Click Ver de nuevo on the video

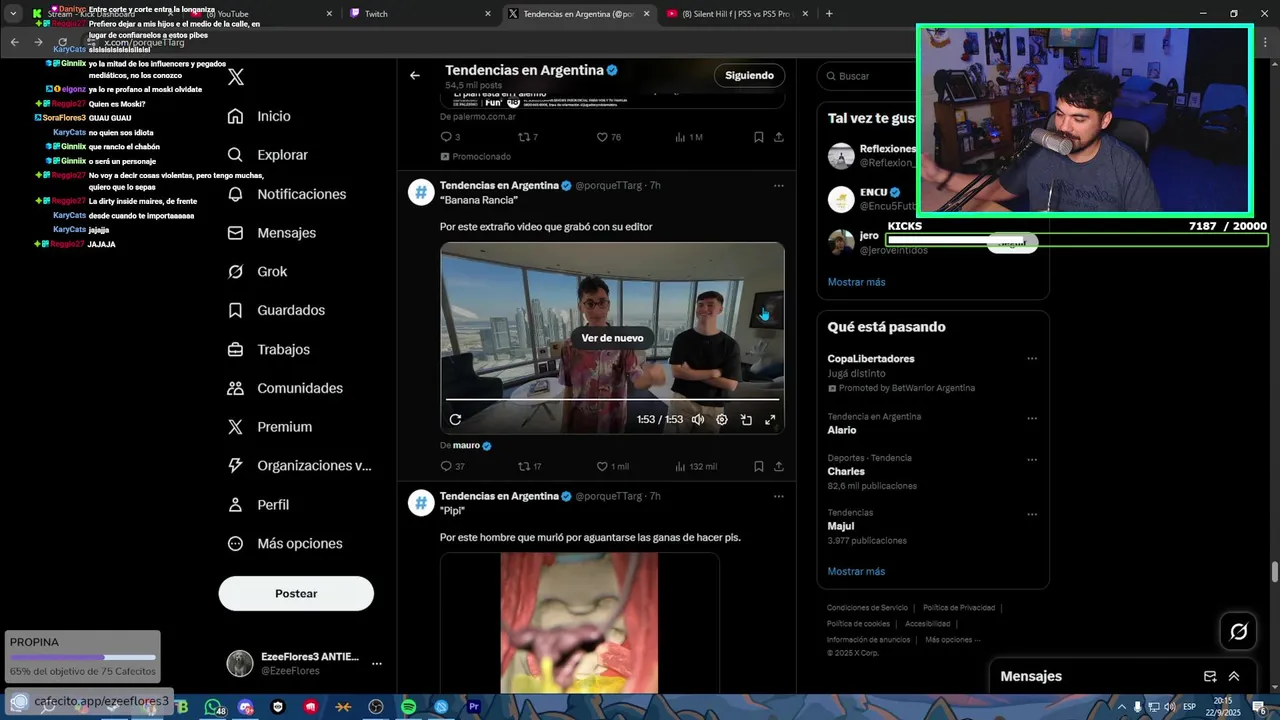tap(612, 338)
